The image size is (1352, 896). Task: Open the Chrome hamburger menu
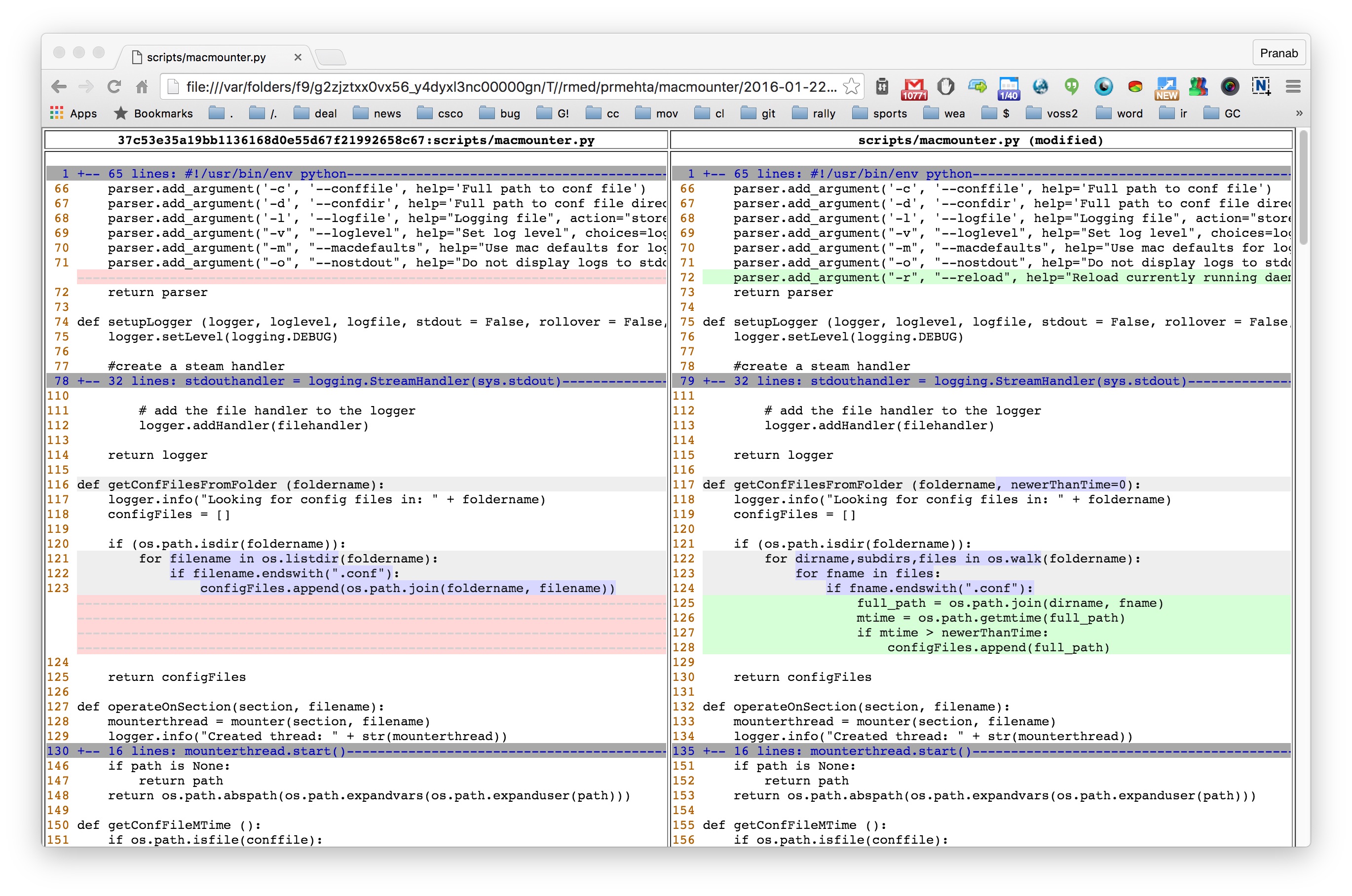coord(1293,87)
